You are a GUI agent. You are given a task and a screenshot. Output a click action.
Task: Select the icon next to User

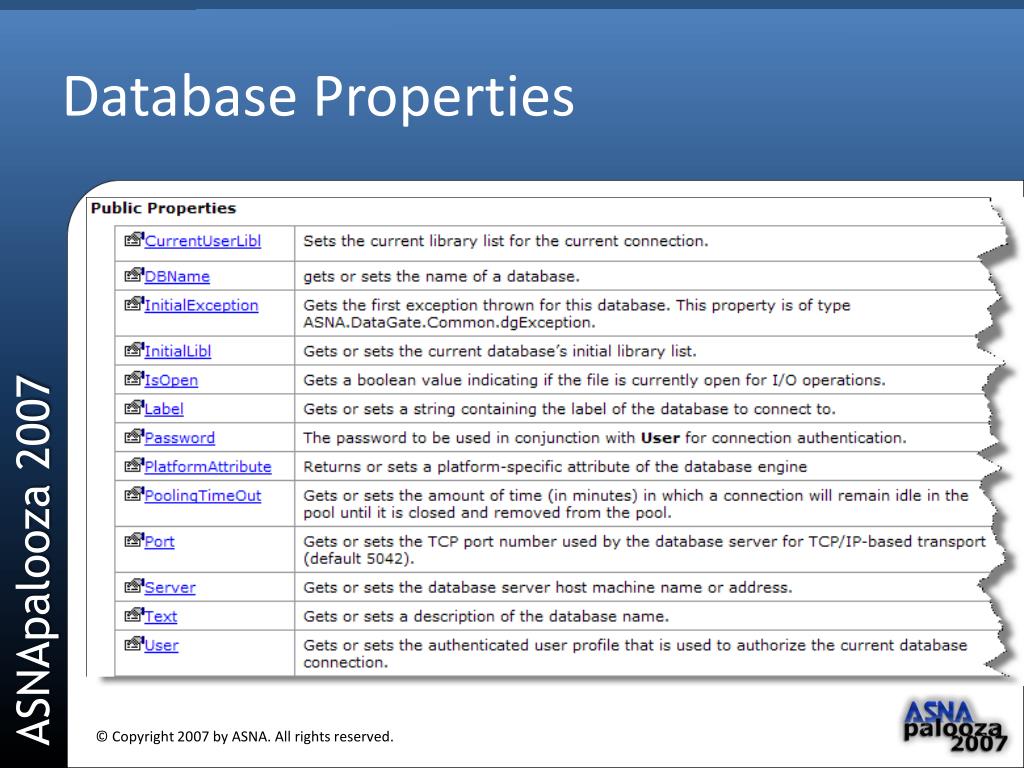coord(134,643)
